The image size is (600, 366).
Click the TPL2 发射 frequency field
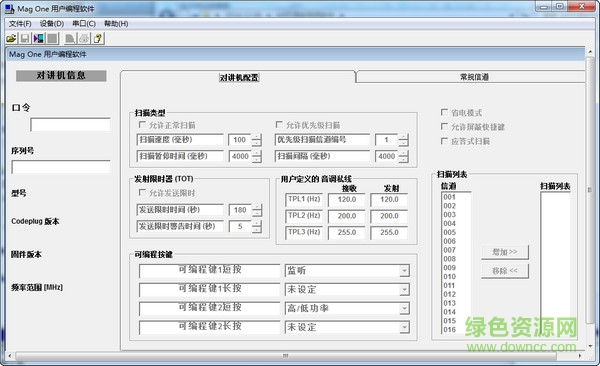389,216
